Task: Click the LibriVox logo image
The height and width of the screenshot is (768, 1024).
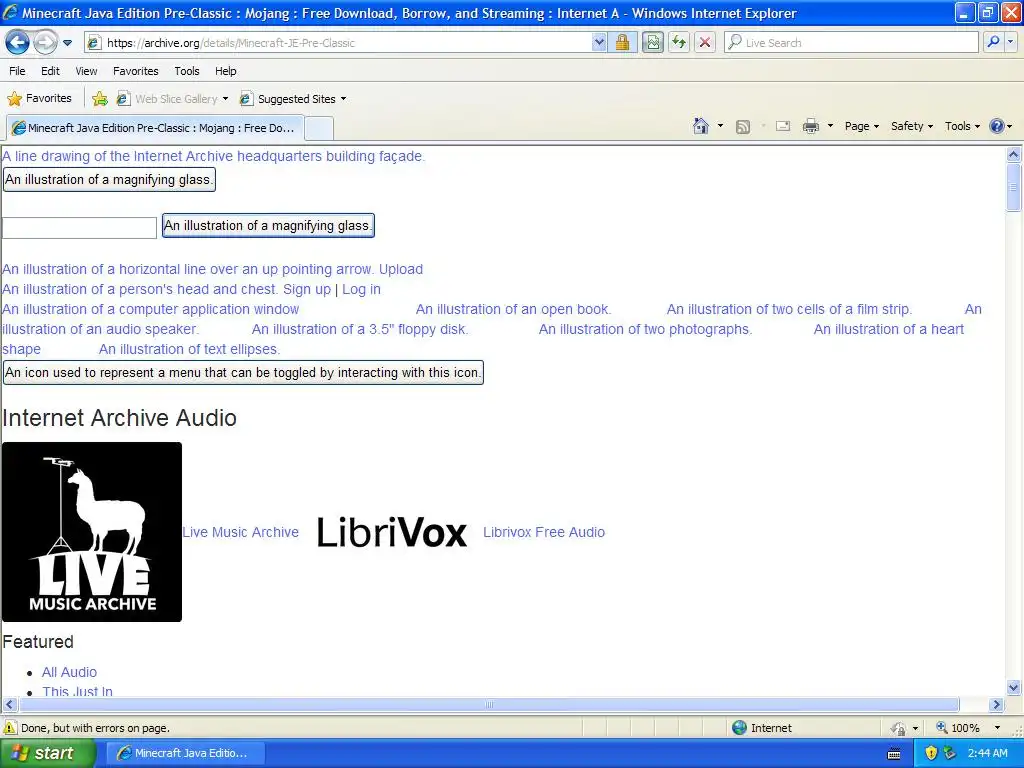Action: click(392, 532)
